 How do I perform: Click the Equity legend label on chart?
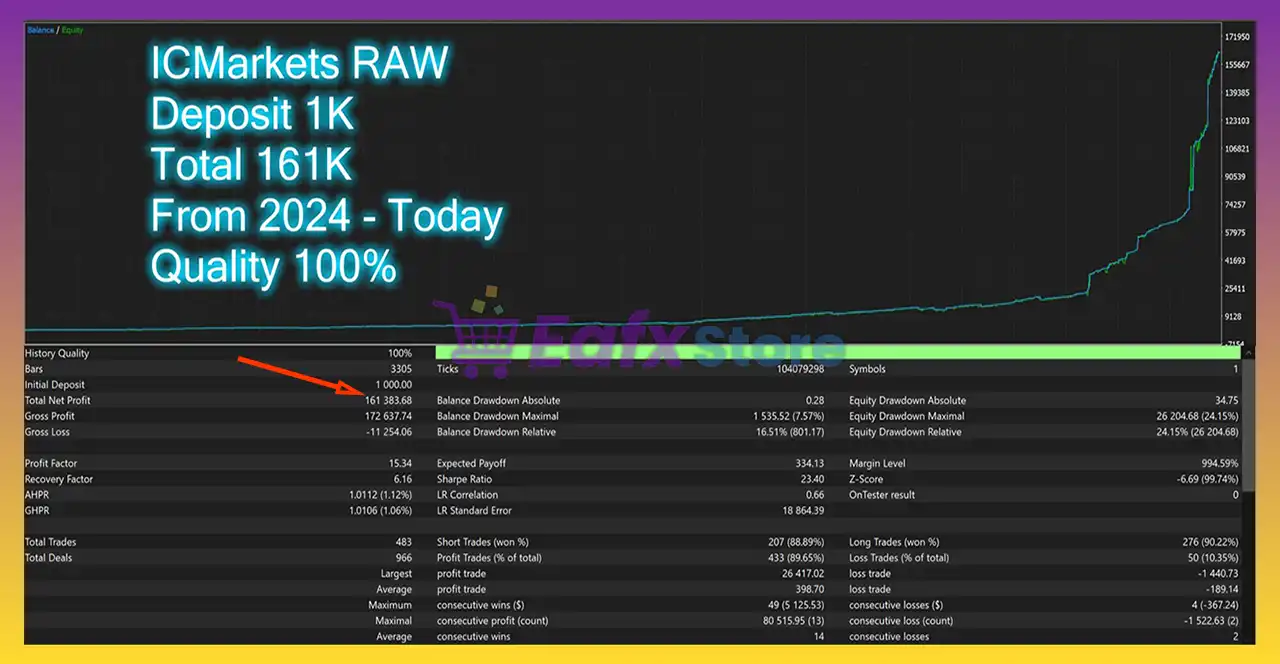click(x=73, y=30)
